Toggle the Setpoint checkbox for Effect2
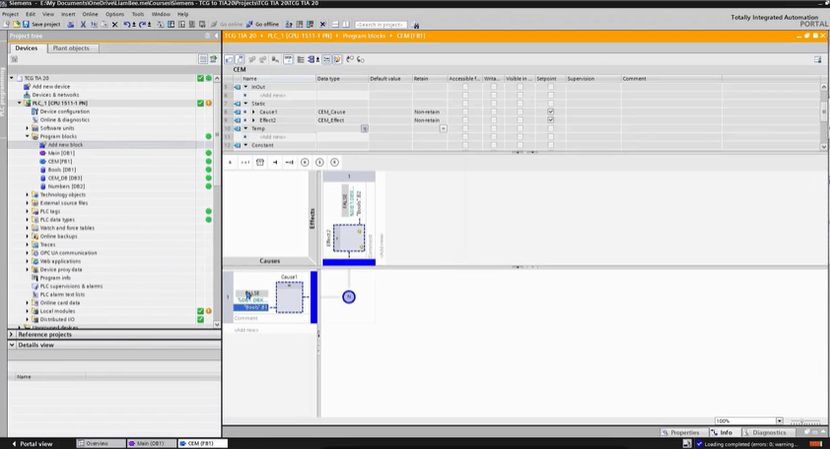The image size is (830, 449). (x=551, y=120)
